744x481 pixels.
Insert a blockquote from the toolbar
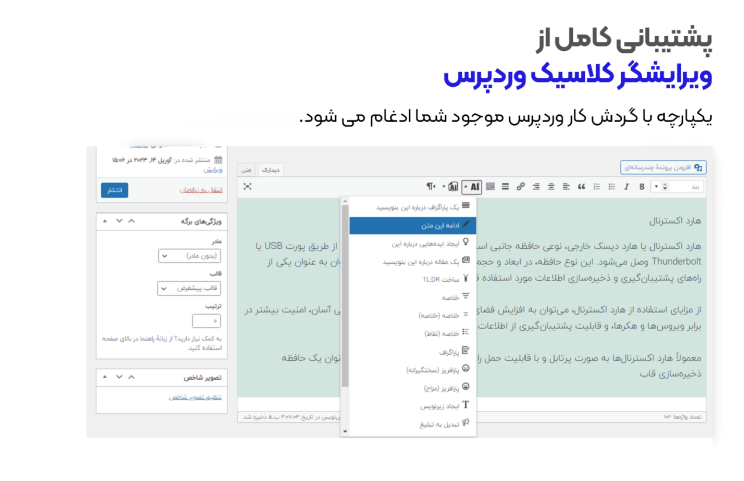(x=580, y=186)
